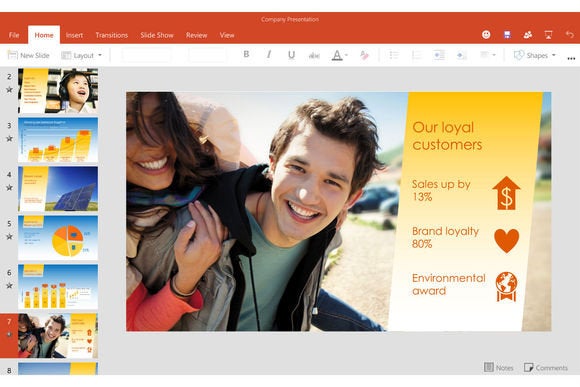Open the font color dropdown arrow
Image resolution: width=580 pixels, height=387 pixels.
[x=346, y=55]
